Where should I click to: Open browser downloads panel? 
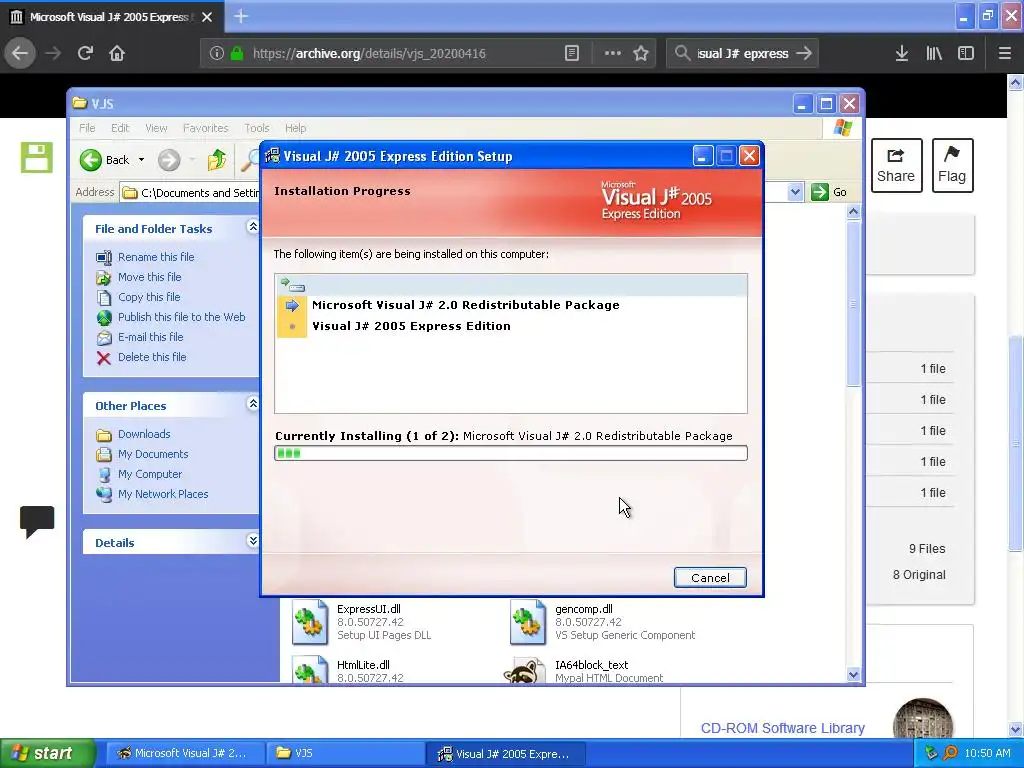click(x=902, y=54)
